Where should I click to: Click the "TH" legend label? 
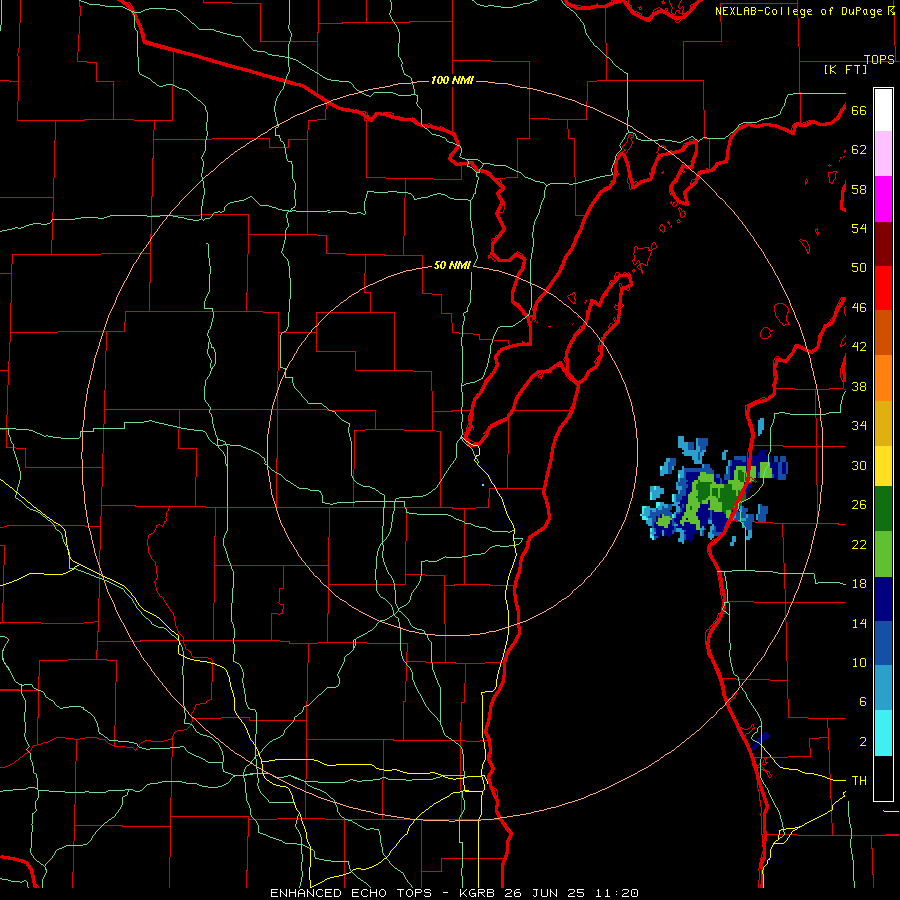tap(859, 781)
